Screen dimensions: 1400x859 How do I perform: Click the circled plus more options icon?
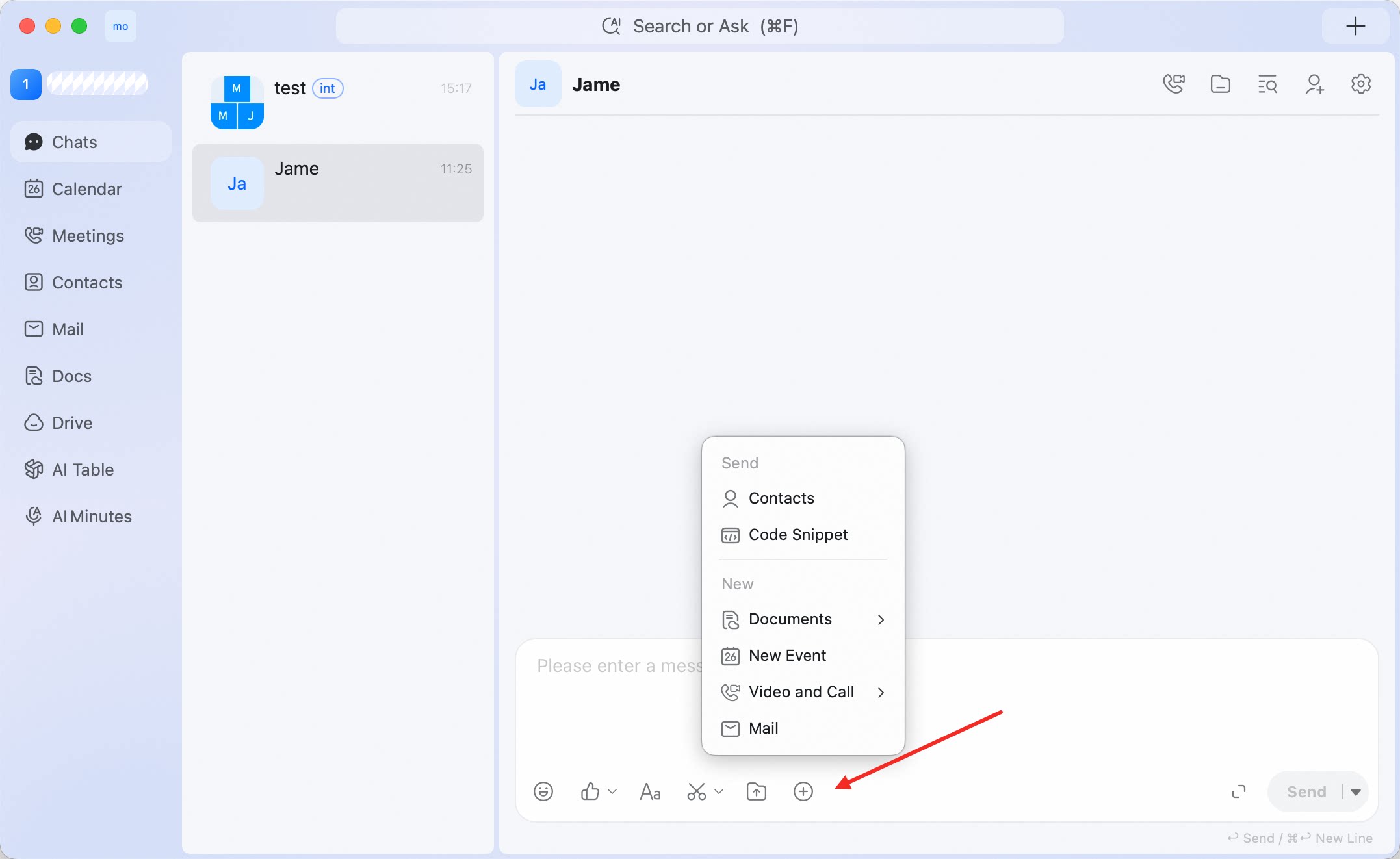(x=803, y=791)
